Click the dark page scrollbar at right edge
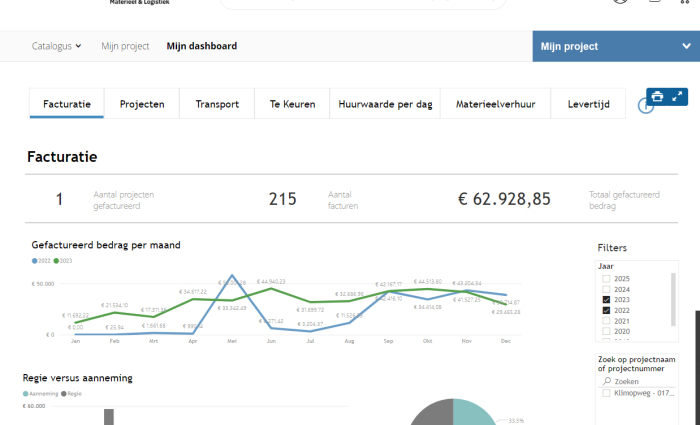The image size is (700, 425). click(x=697, y=367)
